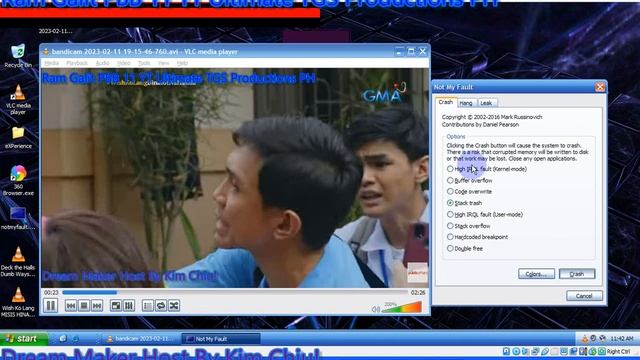The height and width of the screenshot is (360, 640).
Task: Click the Show Desktop quick launch icon
Action: pos(62,338)
